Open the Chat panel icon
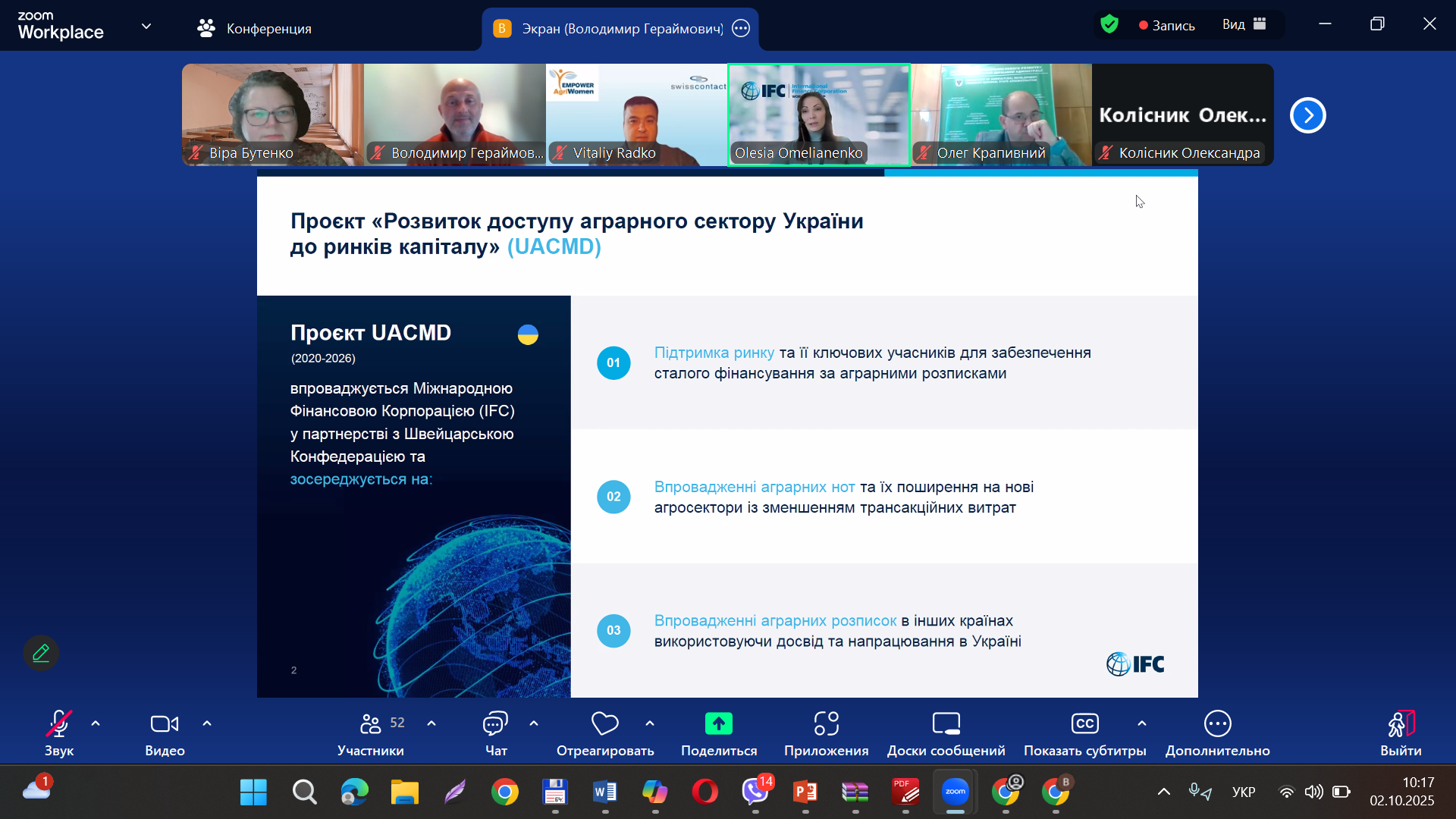This screenshot has height=819, width=1456. click(x=495, y=724)
